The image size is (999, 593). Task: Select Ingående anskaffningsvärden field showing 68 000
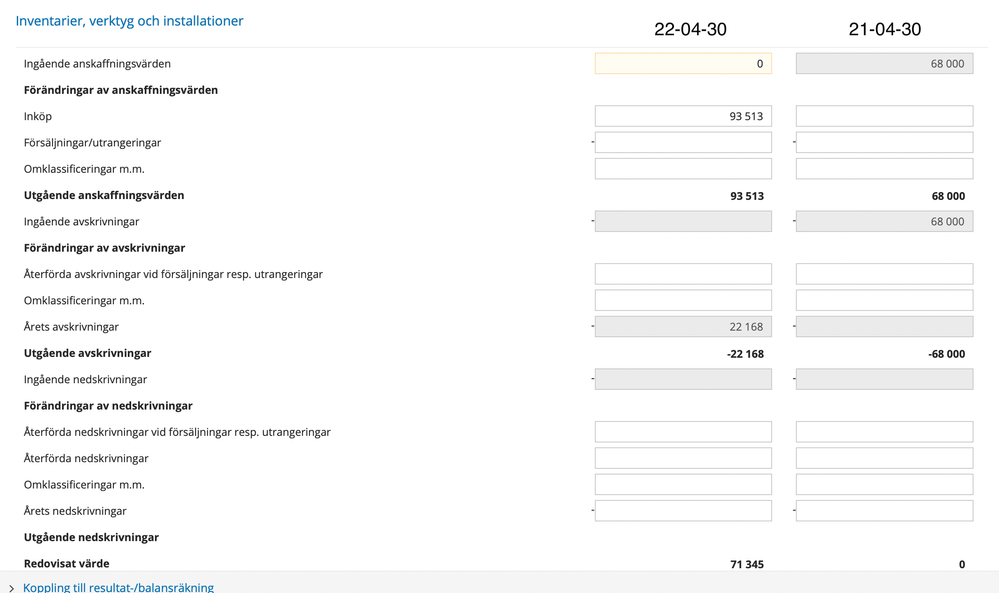pos(884,64)
